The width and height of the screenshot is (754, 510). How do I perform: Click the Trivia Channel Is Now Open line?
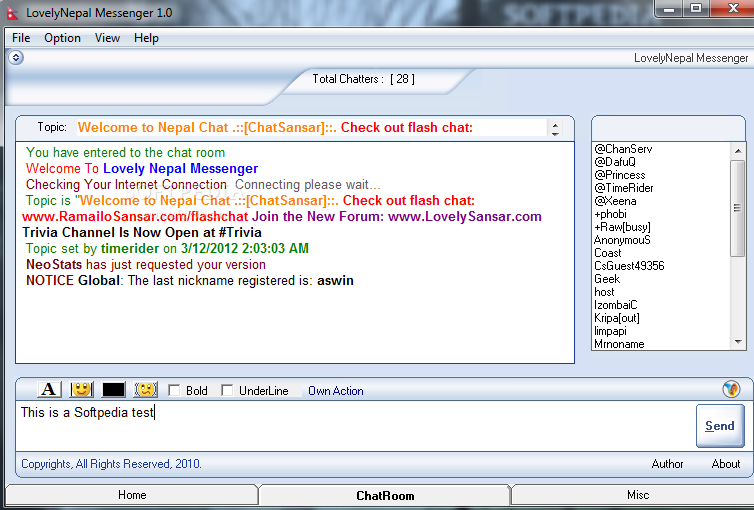point(142,232)
